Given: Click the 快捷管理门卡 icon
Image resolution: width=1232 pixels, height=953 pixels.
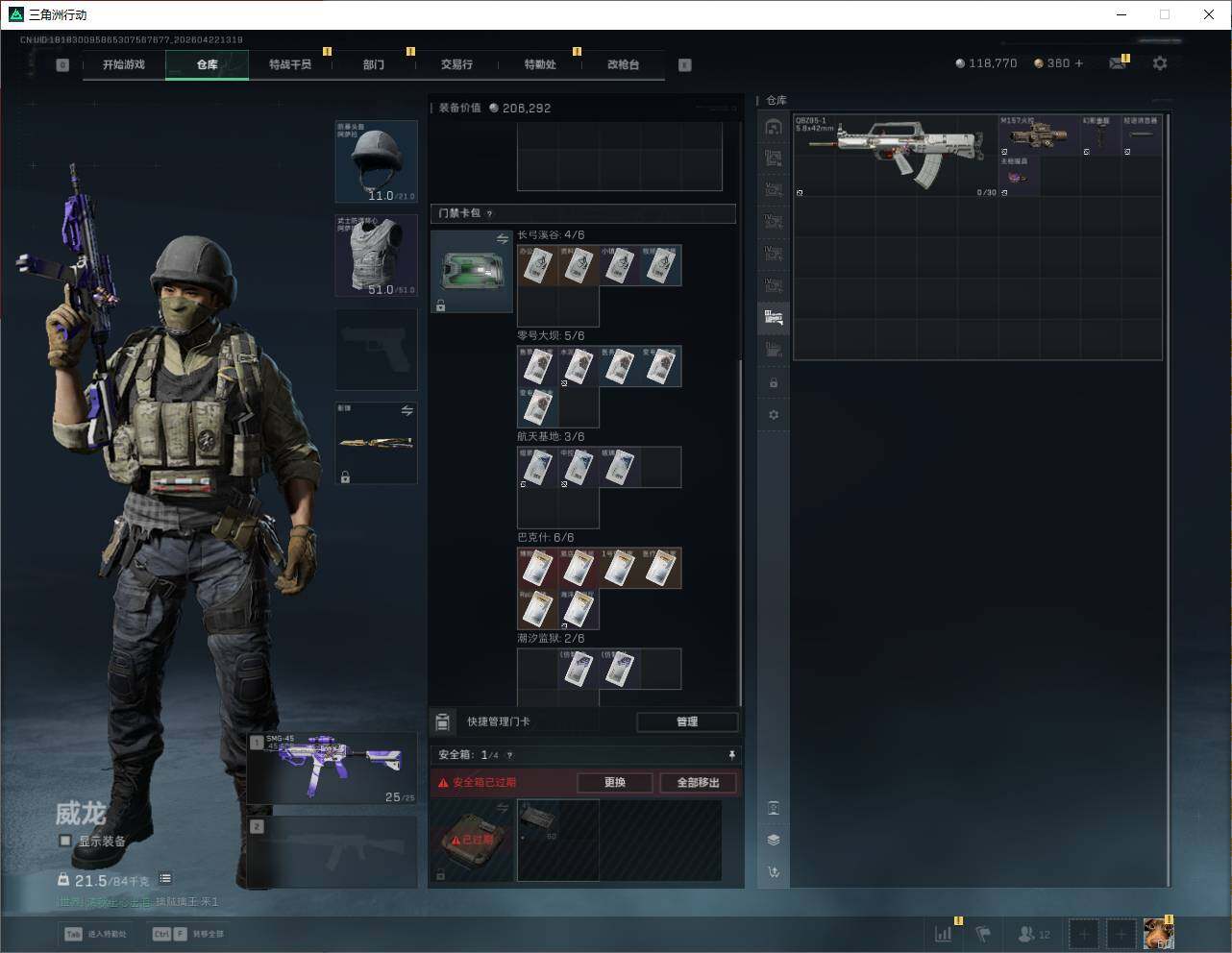Looking at the screenshot, I should [x=442, y=721].
